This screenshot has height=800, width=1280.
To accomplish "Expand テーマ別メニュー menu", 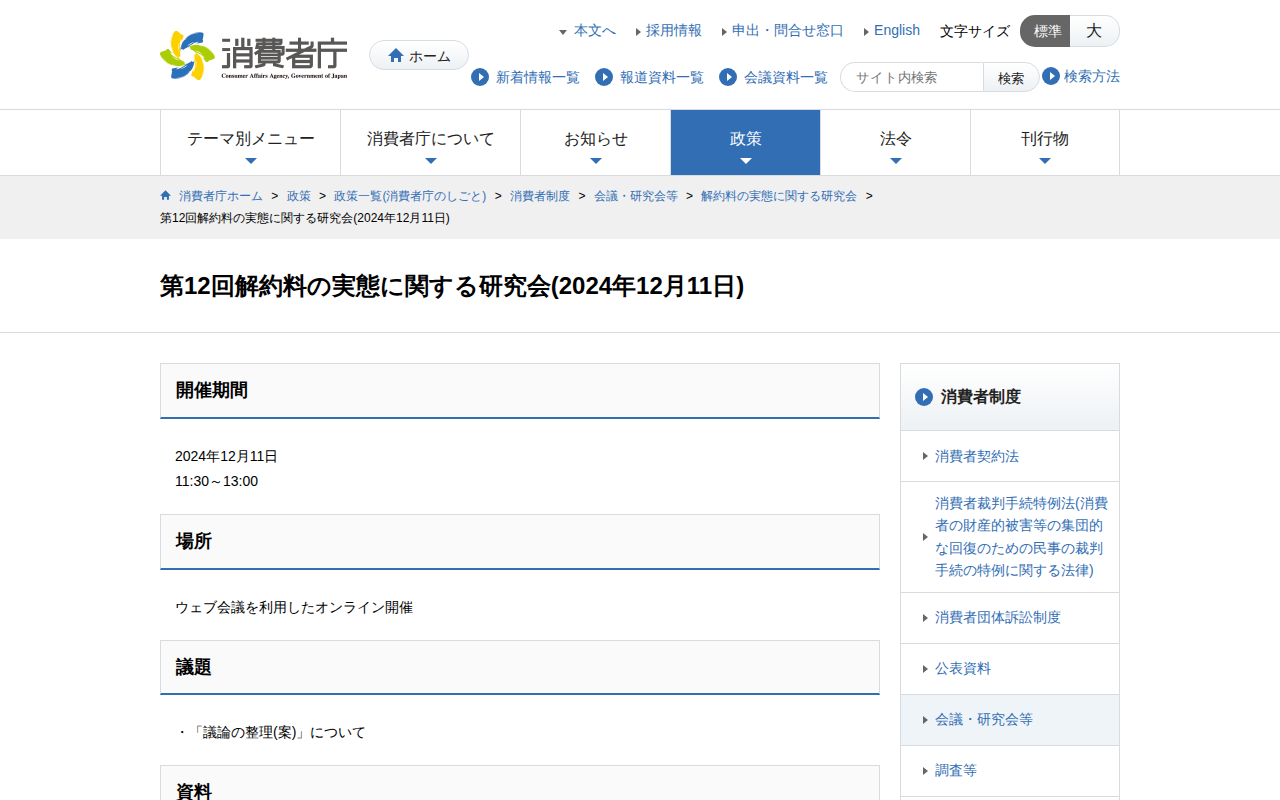I will pyautogui.click(x=251, y=143).
